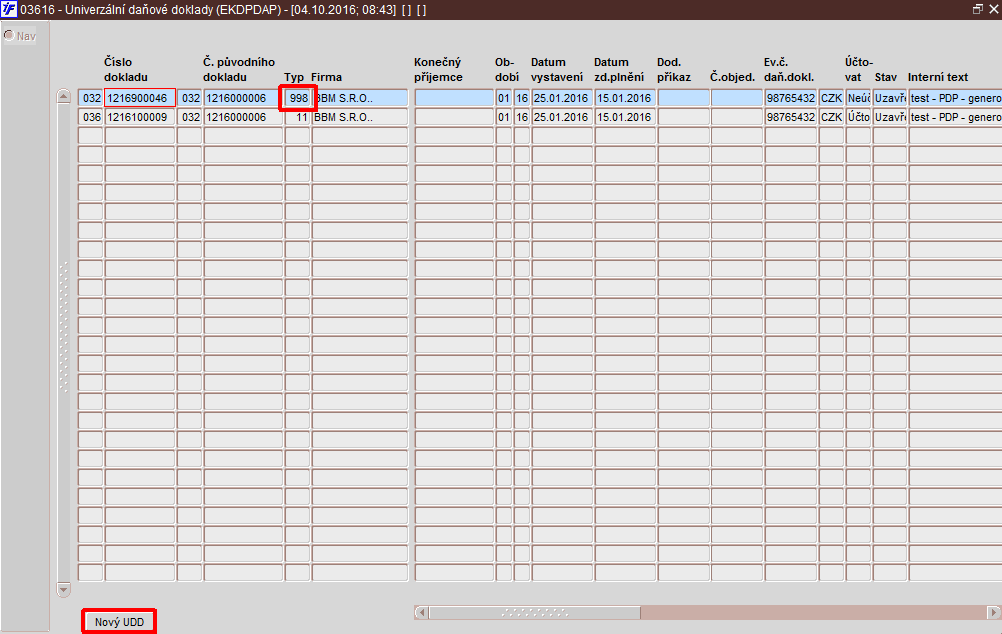
Task: Click the Účto accounting cell
Action: (x=858, y=117)
